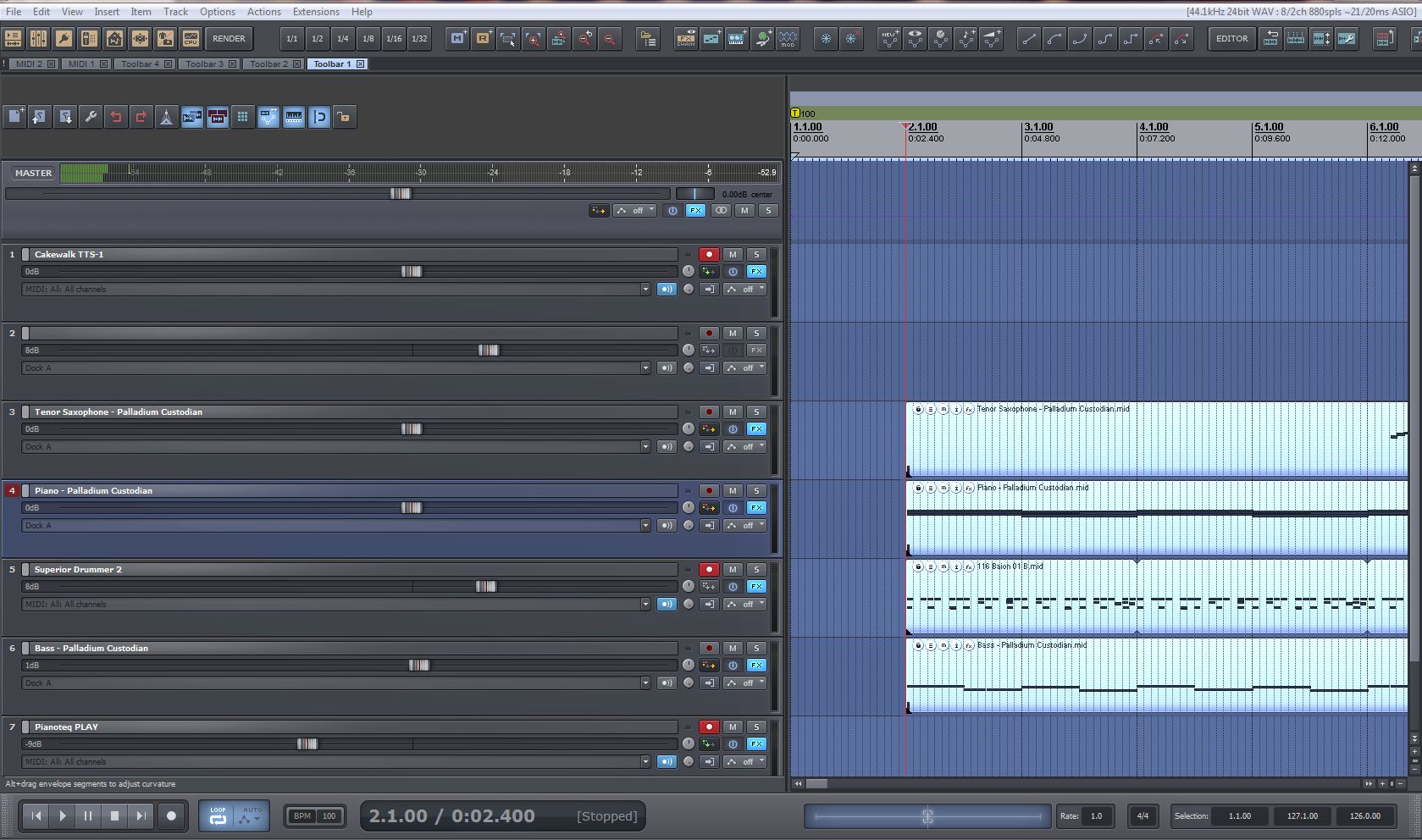This screenshot has width=1422, height=840.
Task: Open the MIDI editor with the EDITOR button
Action: tap(1231, 38)
